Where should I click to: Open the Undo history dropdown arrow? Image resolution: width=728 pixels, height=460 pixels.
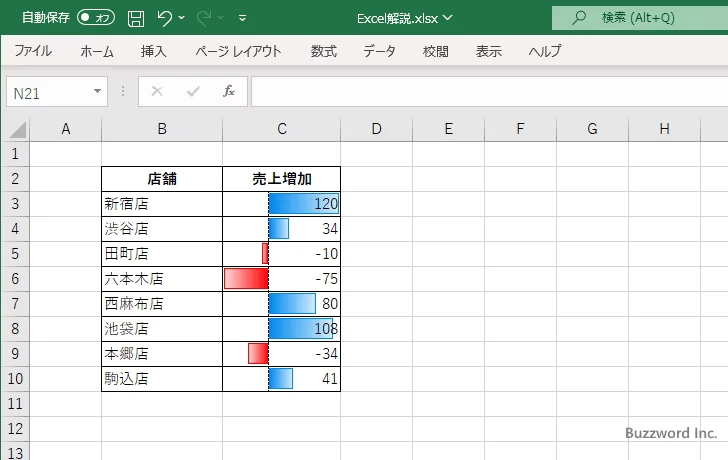point(182,18)
